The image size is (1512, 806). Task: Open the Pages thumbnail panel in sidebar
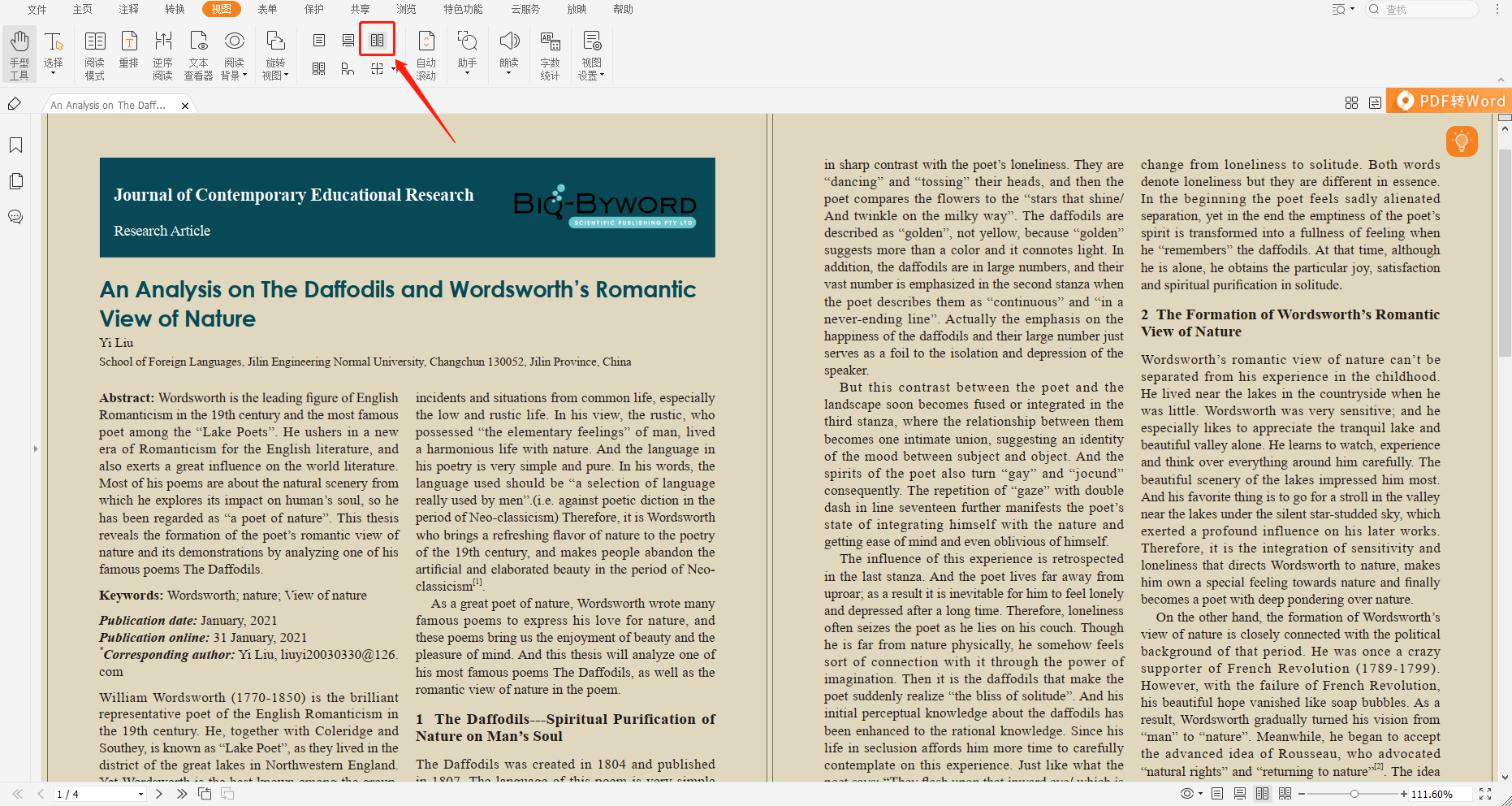pos(15,181)
